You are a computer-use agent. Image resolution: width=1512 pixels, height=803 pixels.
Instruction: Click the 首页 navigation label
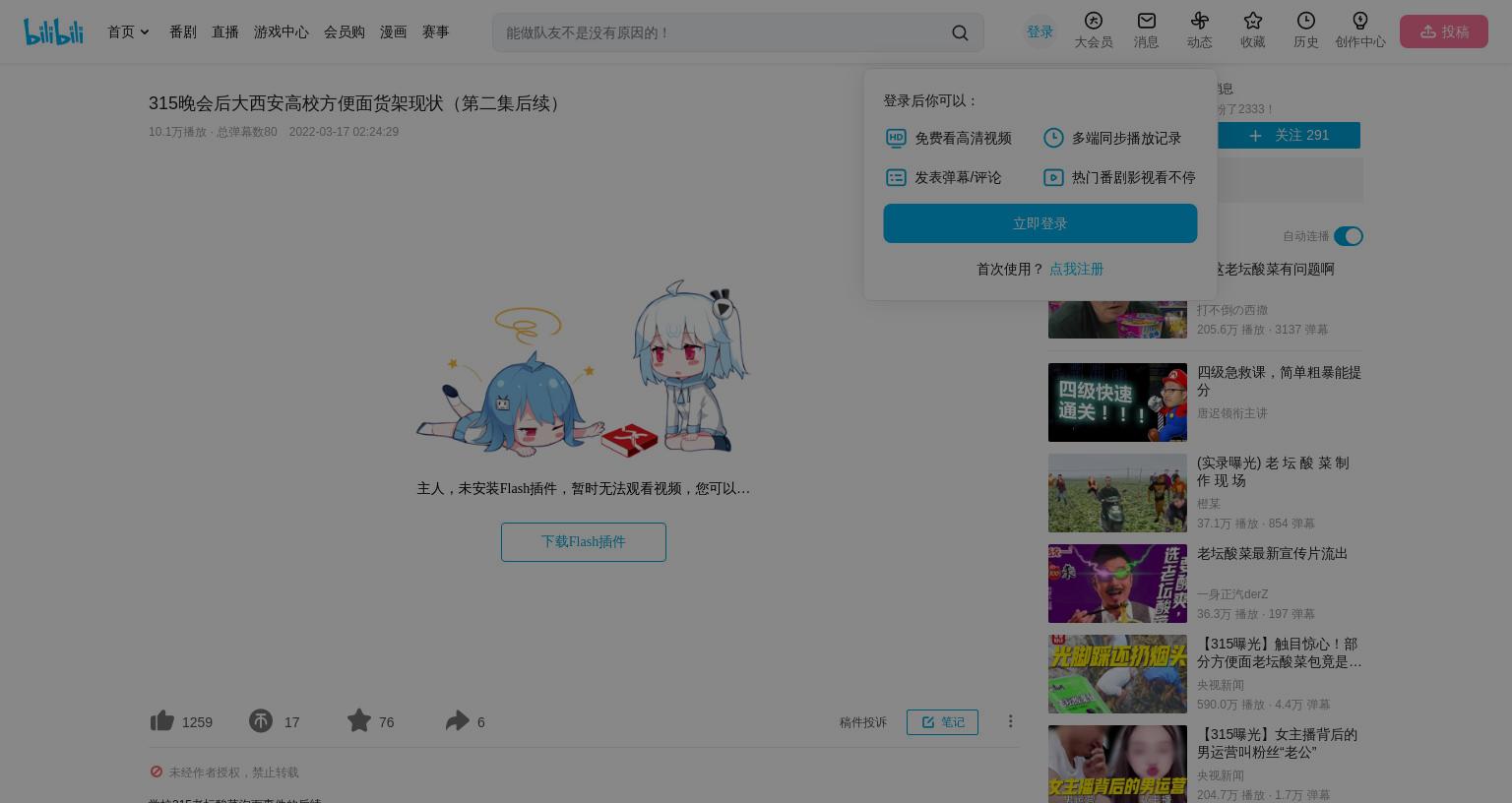point(121,32)
